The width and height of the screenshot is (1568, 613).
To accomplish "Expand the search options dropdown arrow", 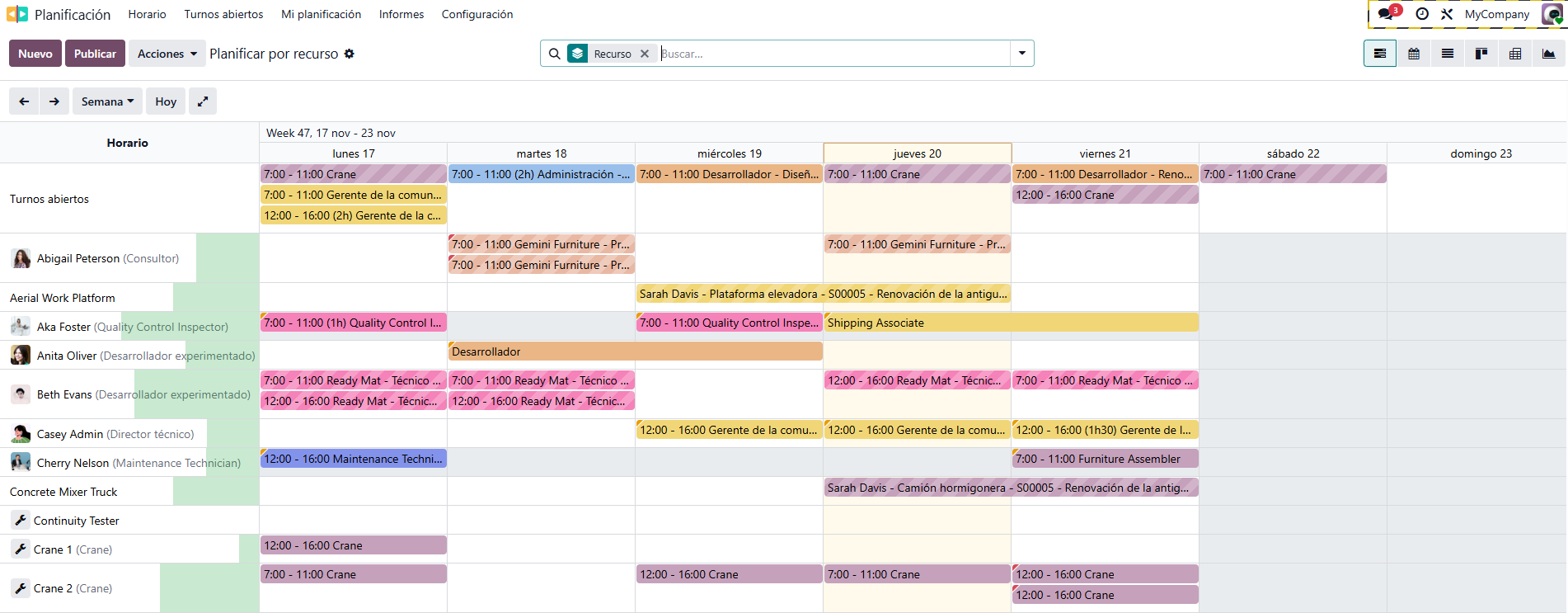I will (1022, 54).
